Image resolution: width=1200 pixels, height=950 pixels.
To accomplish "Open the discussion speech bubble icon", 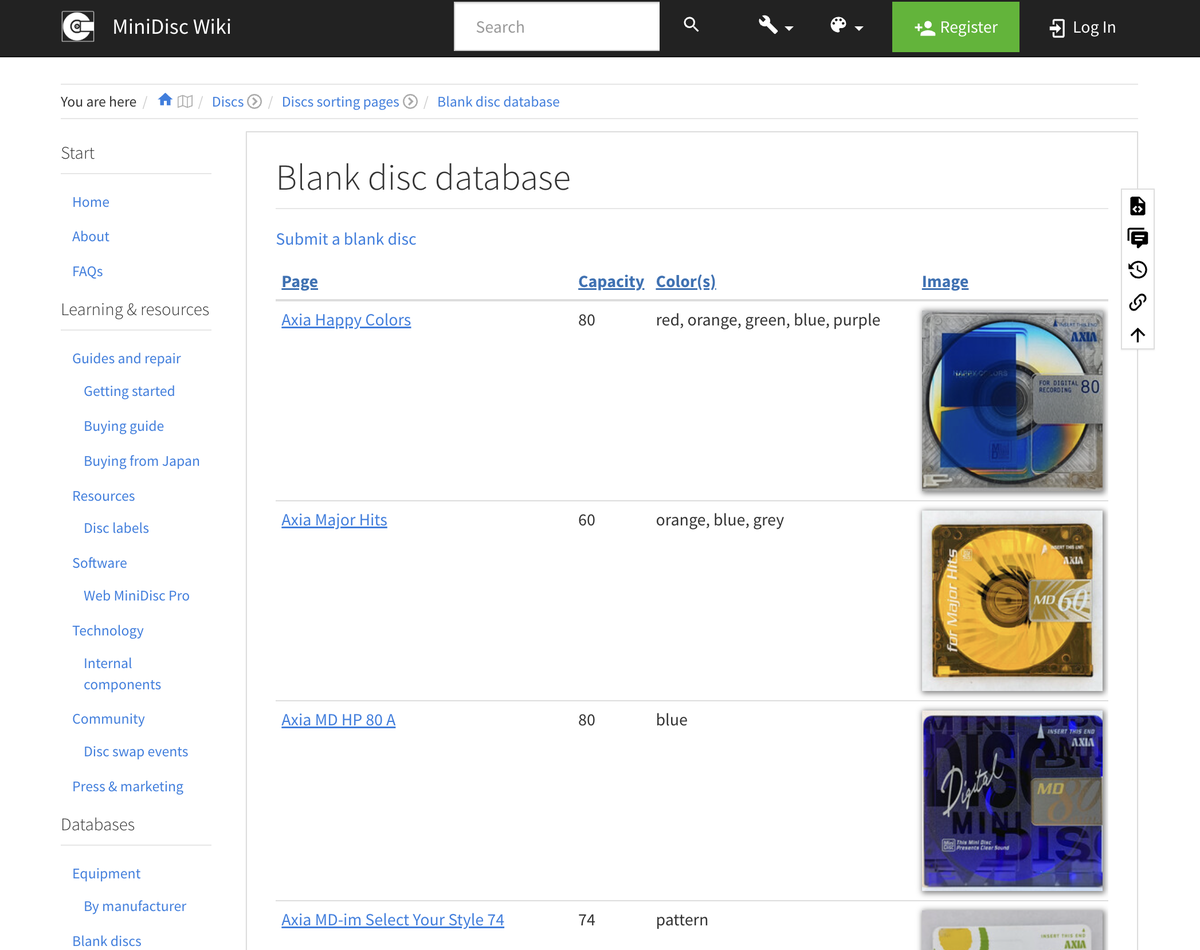I will coord(1137,238).
